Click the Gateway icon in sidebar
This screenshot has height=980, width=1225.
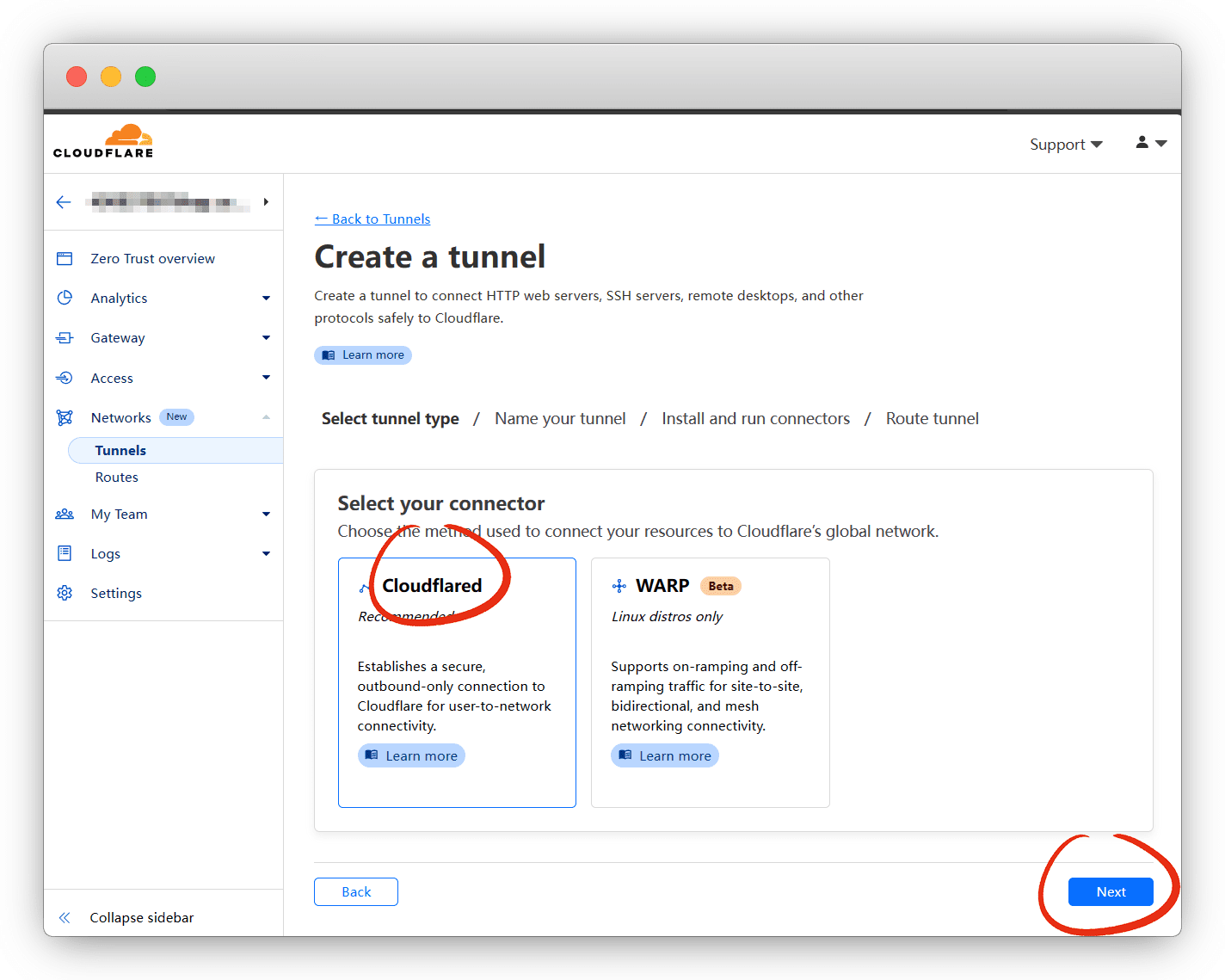[x=65, y=338]
